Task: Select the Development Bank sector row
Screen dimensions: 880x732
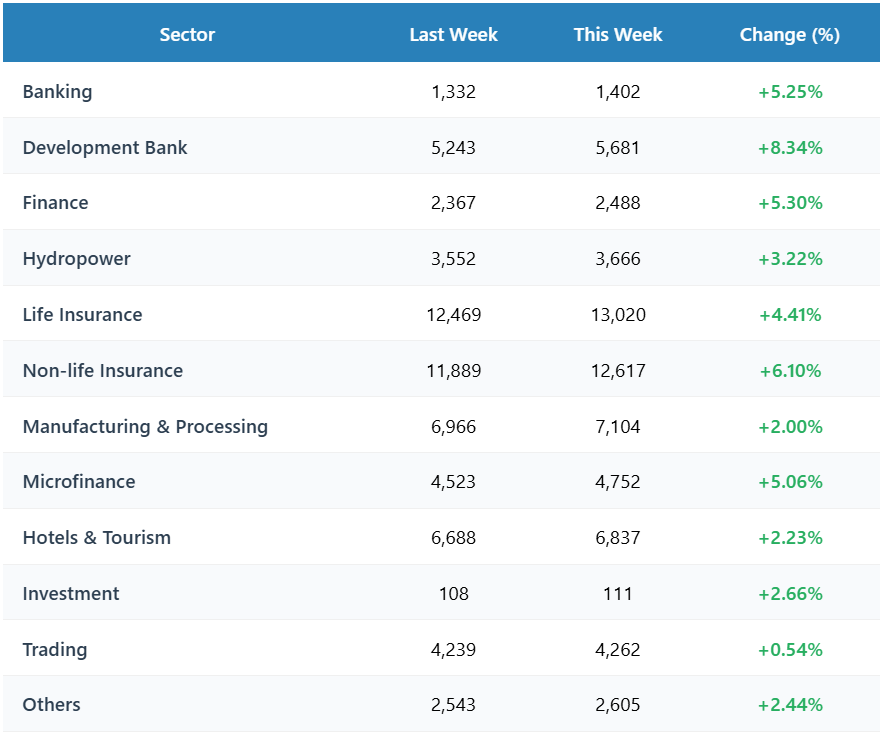Action: pyautogui.click(x=105, y=147)
